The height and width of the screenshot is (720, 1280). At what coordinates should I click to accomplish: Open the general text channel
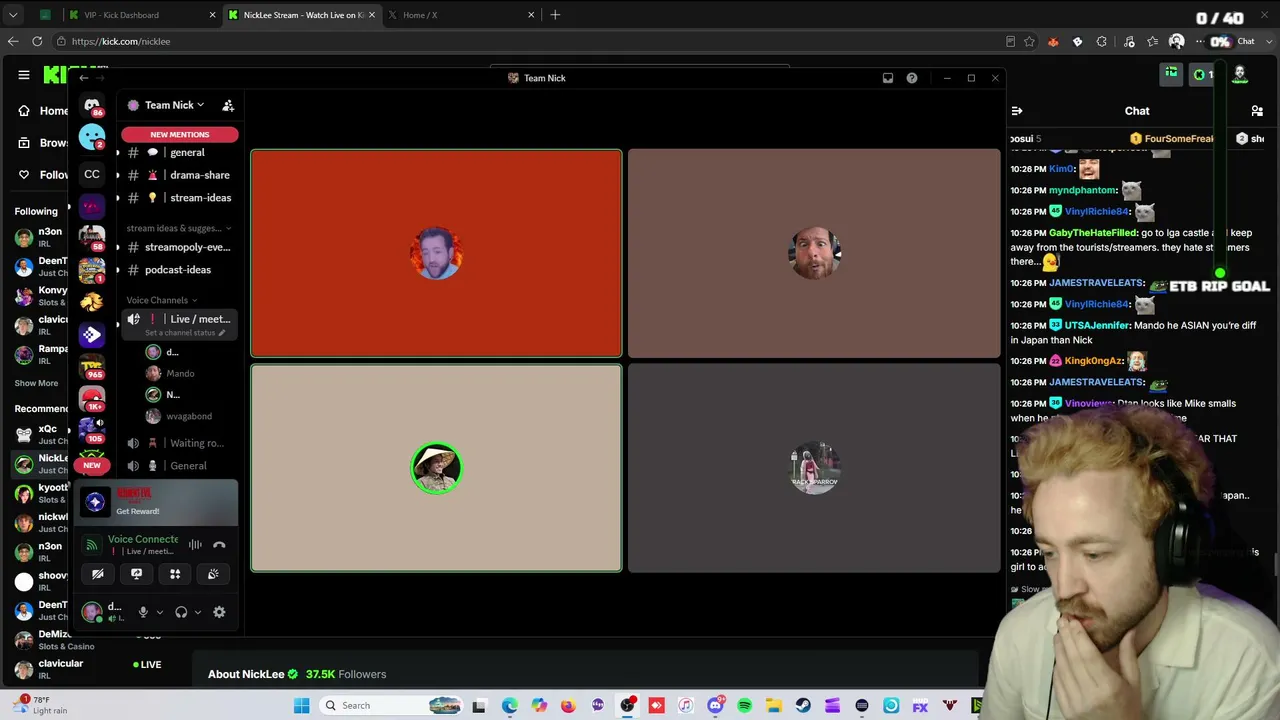[x=178, y=153]
